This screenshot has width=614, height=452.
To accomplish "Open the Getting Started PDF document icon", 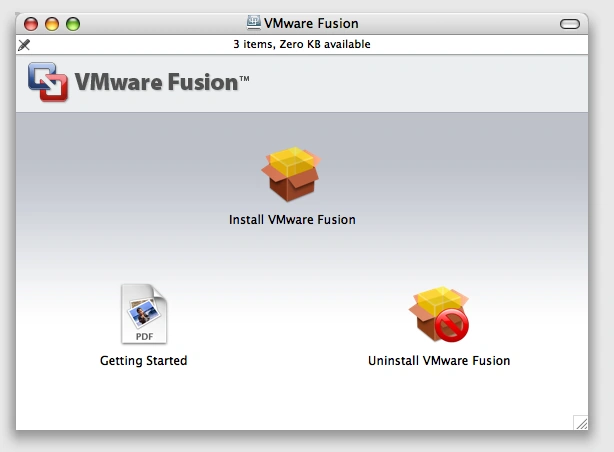I will click(143, 313).
